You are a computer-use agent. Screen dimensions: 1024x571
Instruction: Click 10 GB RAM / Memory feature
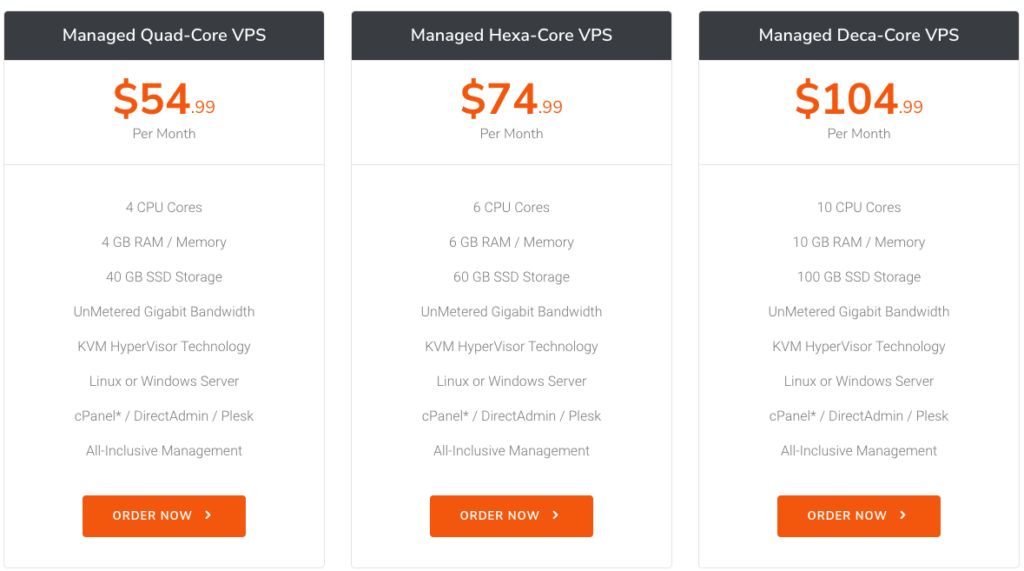859,242
